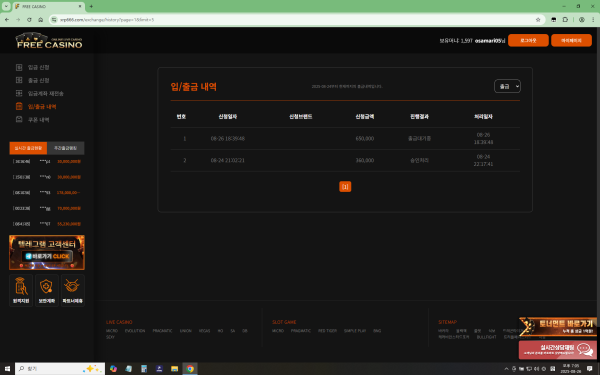Click the VEGAS link under LIVE CASINO

click(x=204, y=331)
